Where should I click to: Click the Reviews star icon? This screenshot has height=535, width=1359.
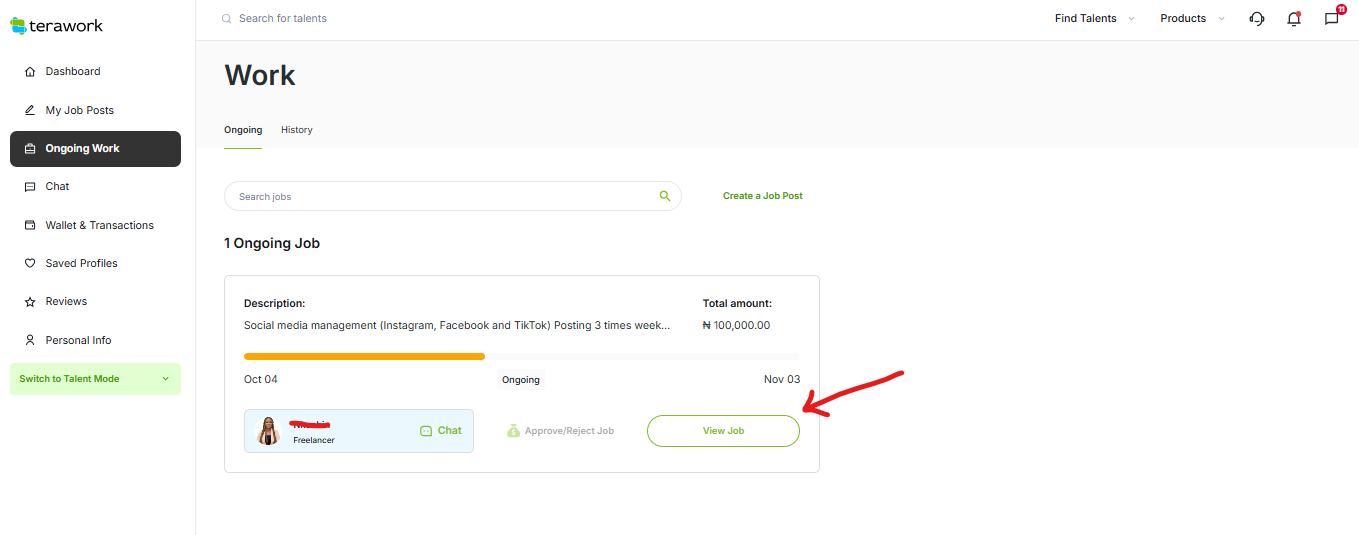pos(30,302)
